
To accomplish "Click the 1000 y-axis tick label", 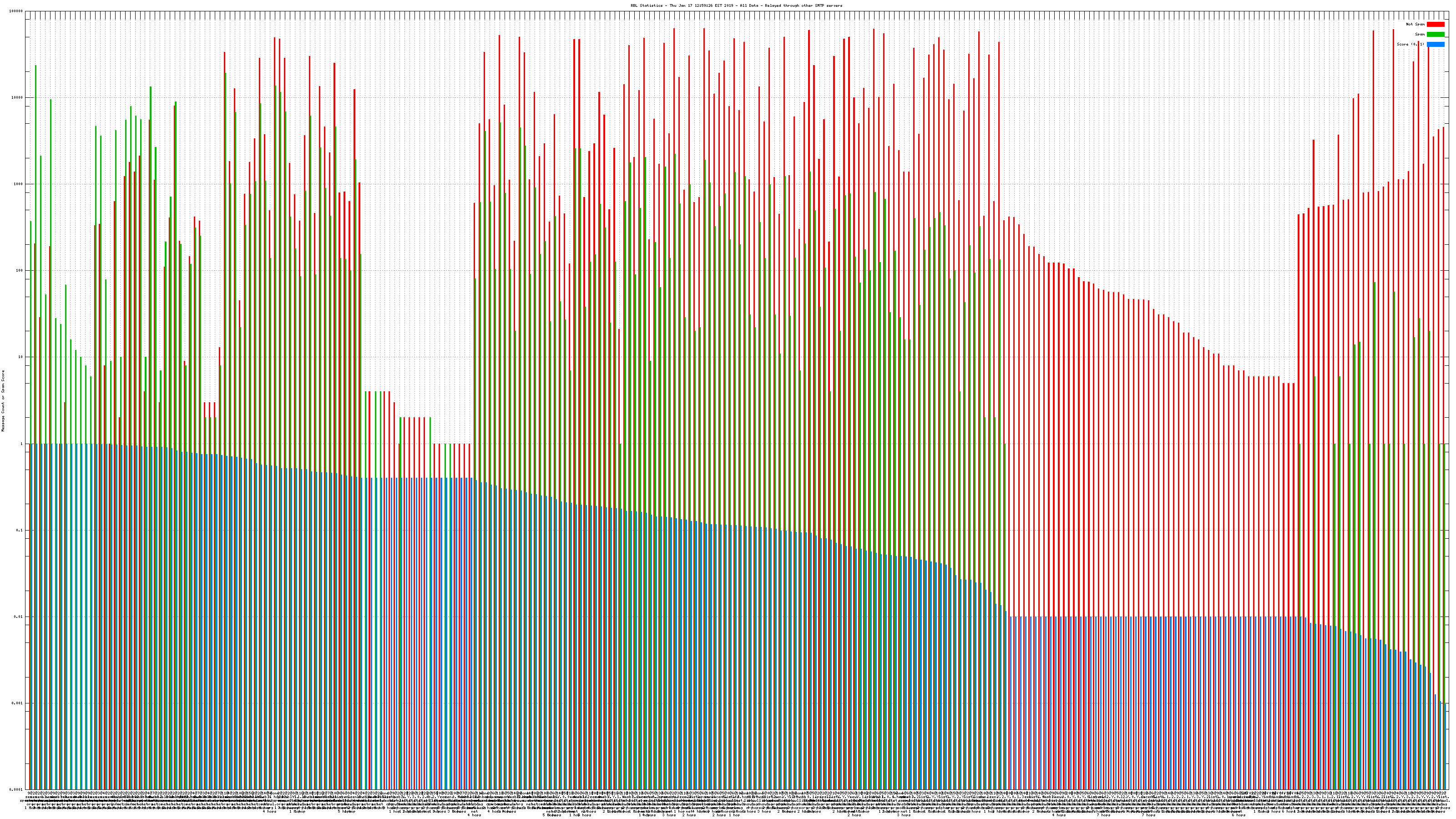I will (x=19, y=184).
